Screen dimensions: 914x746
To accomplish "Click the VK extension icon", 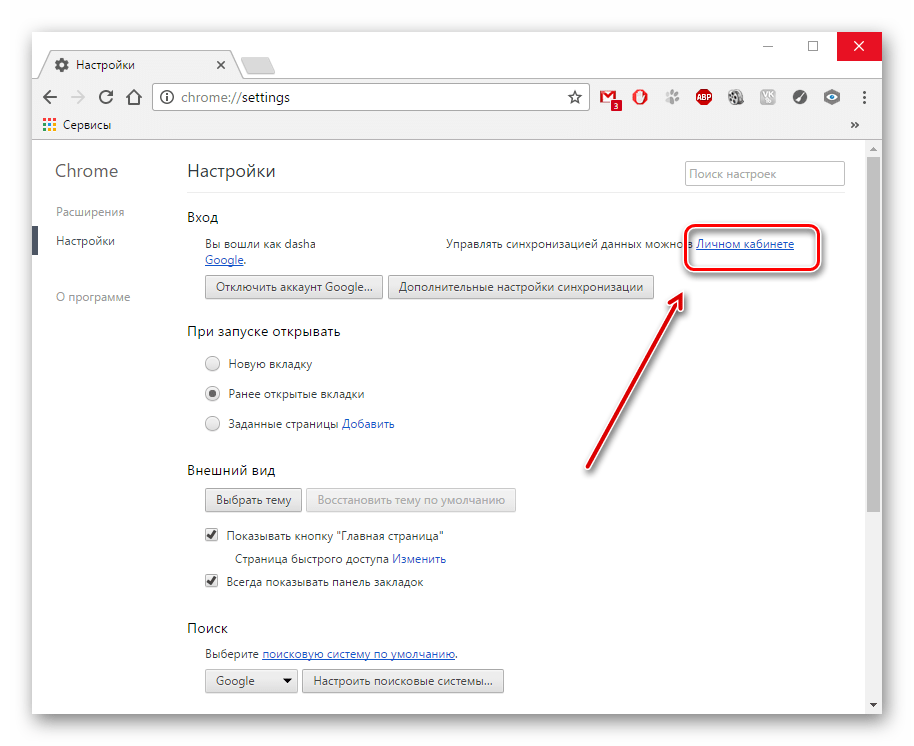I will [x=768, y=97].
